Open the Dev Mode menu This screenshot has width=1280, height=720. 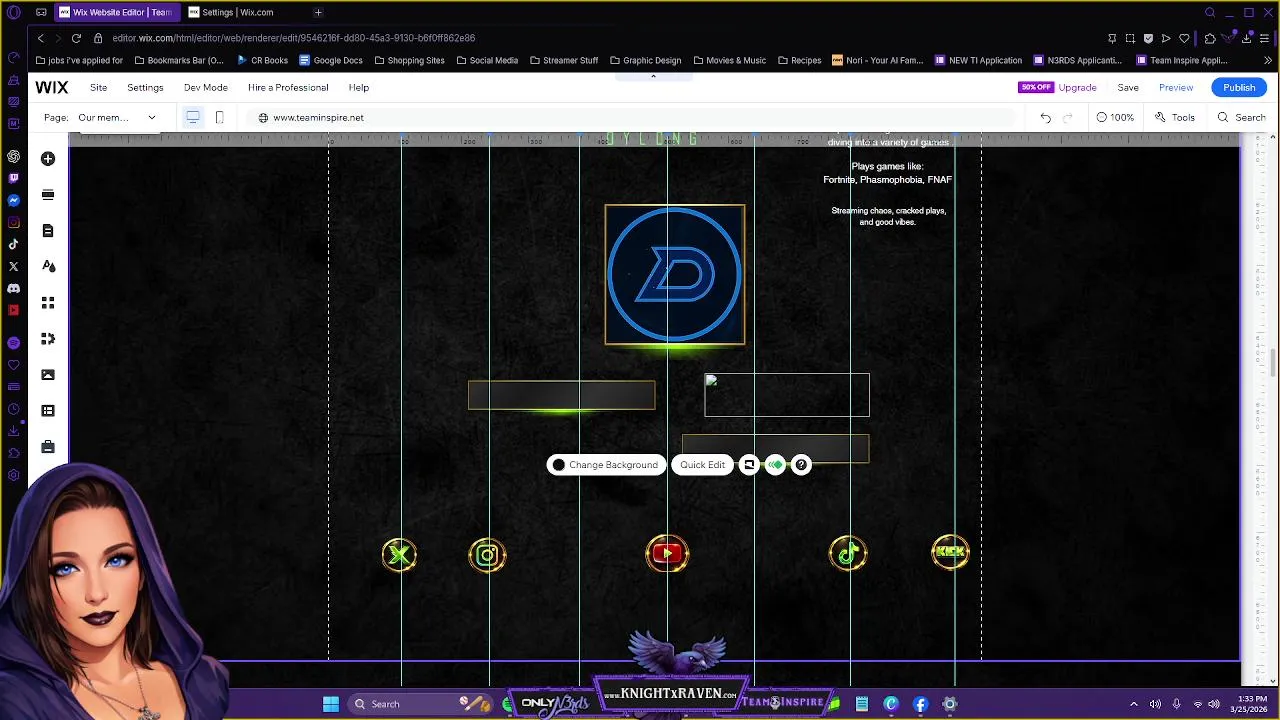point(206,88)
